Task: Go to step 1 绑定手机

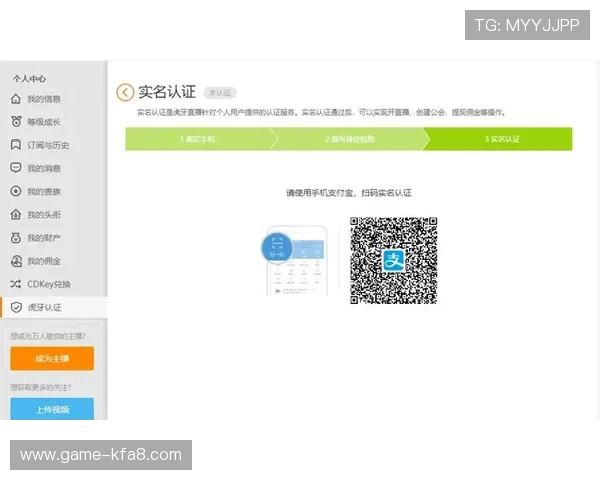Action: click(197, 139)
